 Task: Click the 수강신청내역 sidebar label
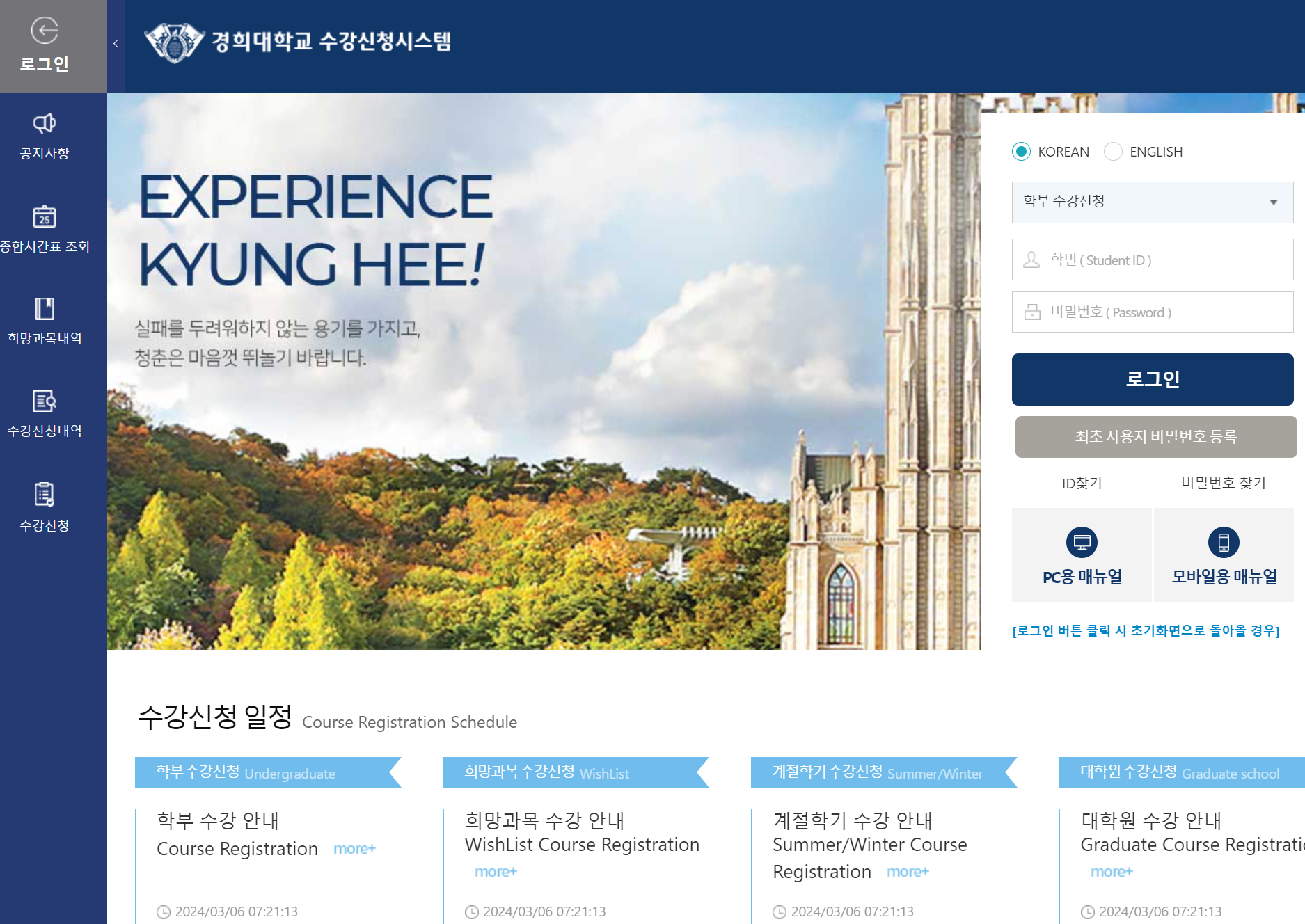pyautogui.click(x=45, y=431)
